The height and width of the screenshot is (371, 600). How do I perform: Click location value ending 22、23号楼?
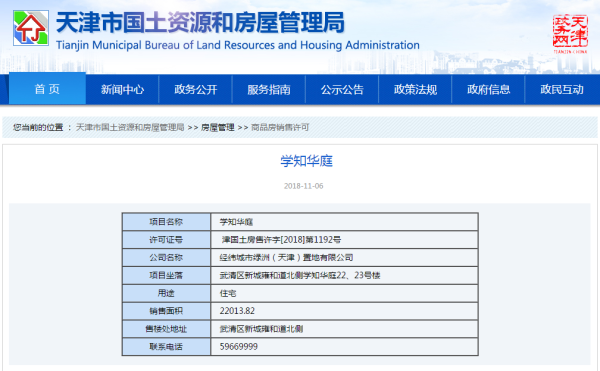(x=300, y=275)
